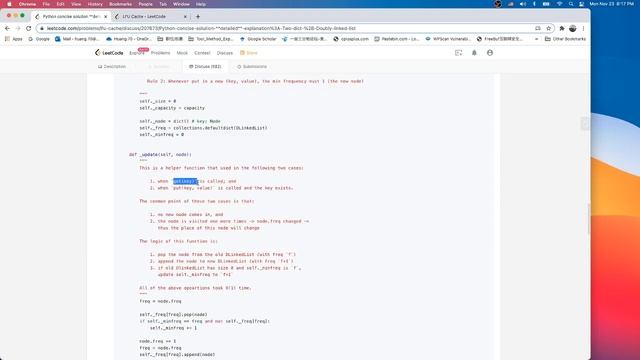Open the Google Scholar bookmark
This screenshot has width=640, height=360.
(258, 39)
